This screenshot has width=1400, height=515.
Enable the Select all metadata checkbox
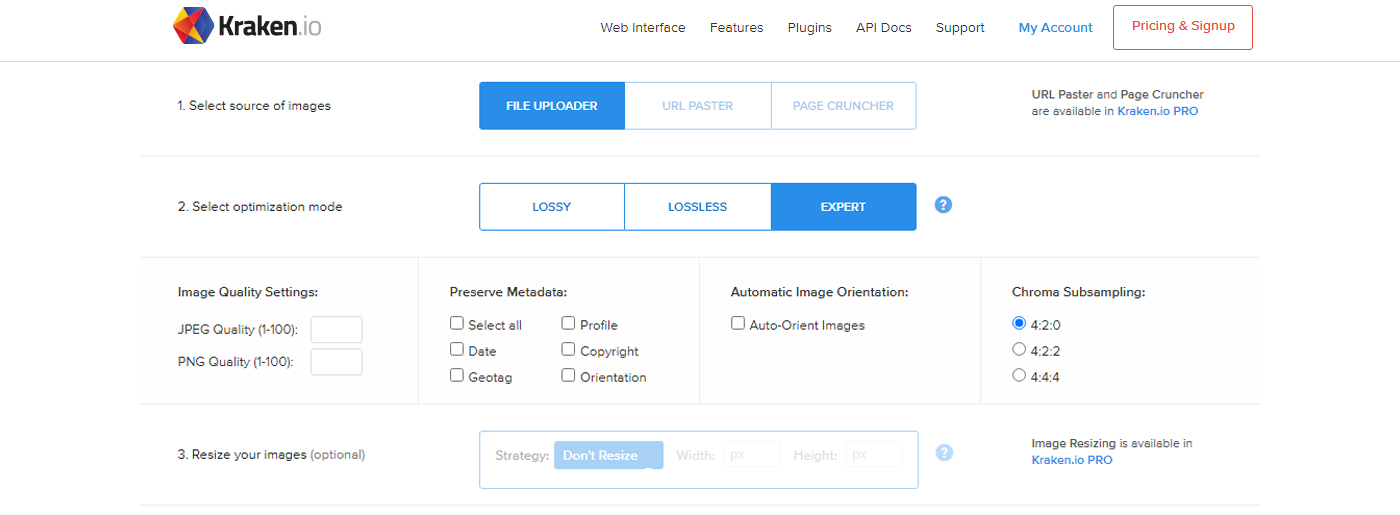pyautogui.click(x=457, y=324)
